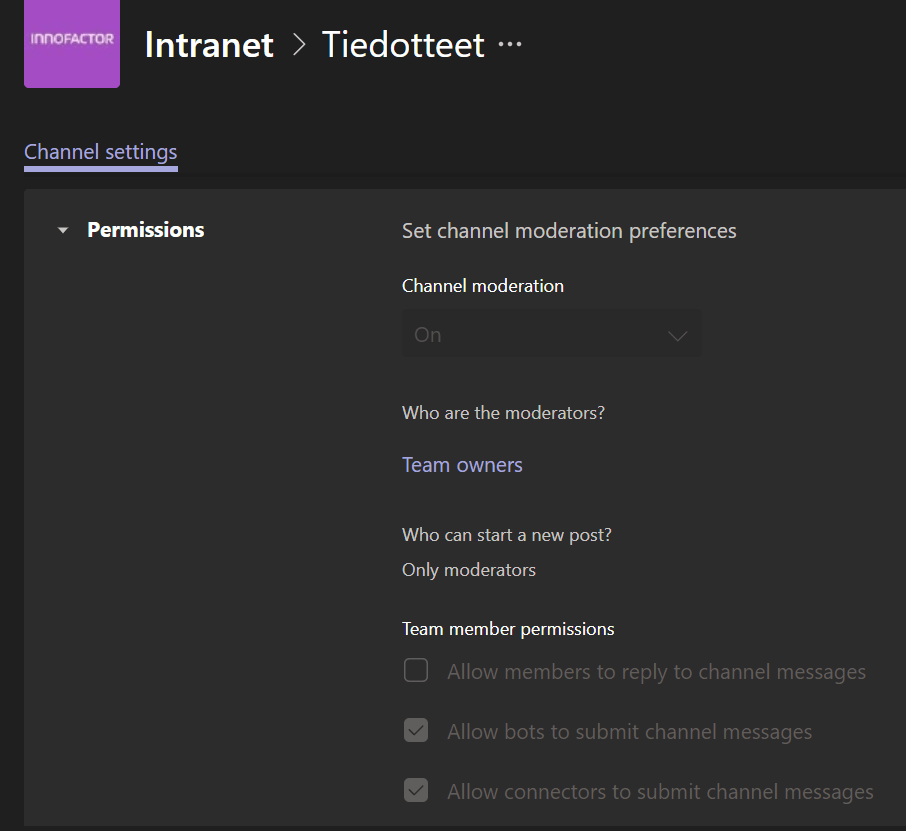The height and width of the screenshot is (831, 906).
Task: Uncheck Allow bots to submit messages
Action: point(416,731)
